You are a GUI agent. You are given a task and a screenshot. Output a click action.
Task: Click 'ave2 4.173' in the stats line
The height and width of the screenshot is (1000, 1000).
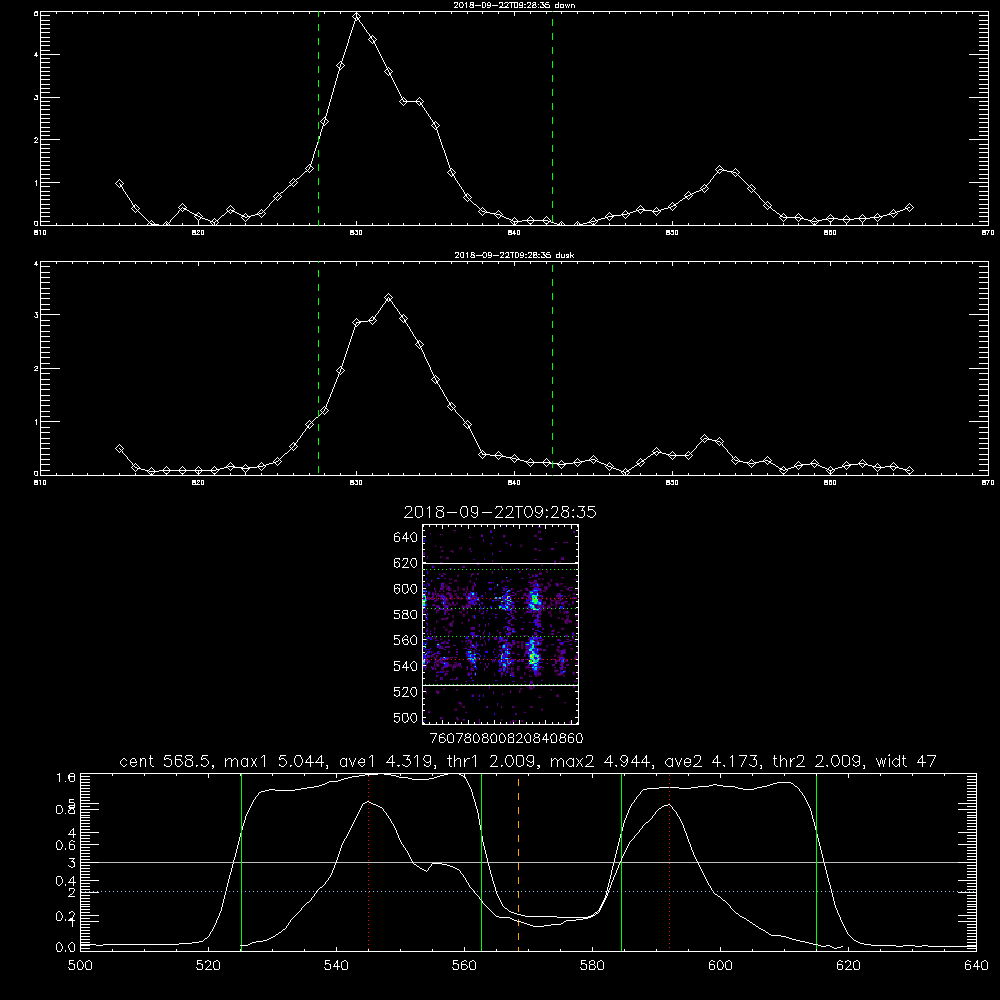[x=714, y=761]
